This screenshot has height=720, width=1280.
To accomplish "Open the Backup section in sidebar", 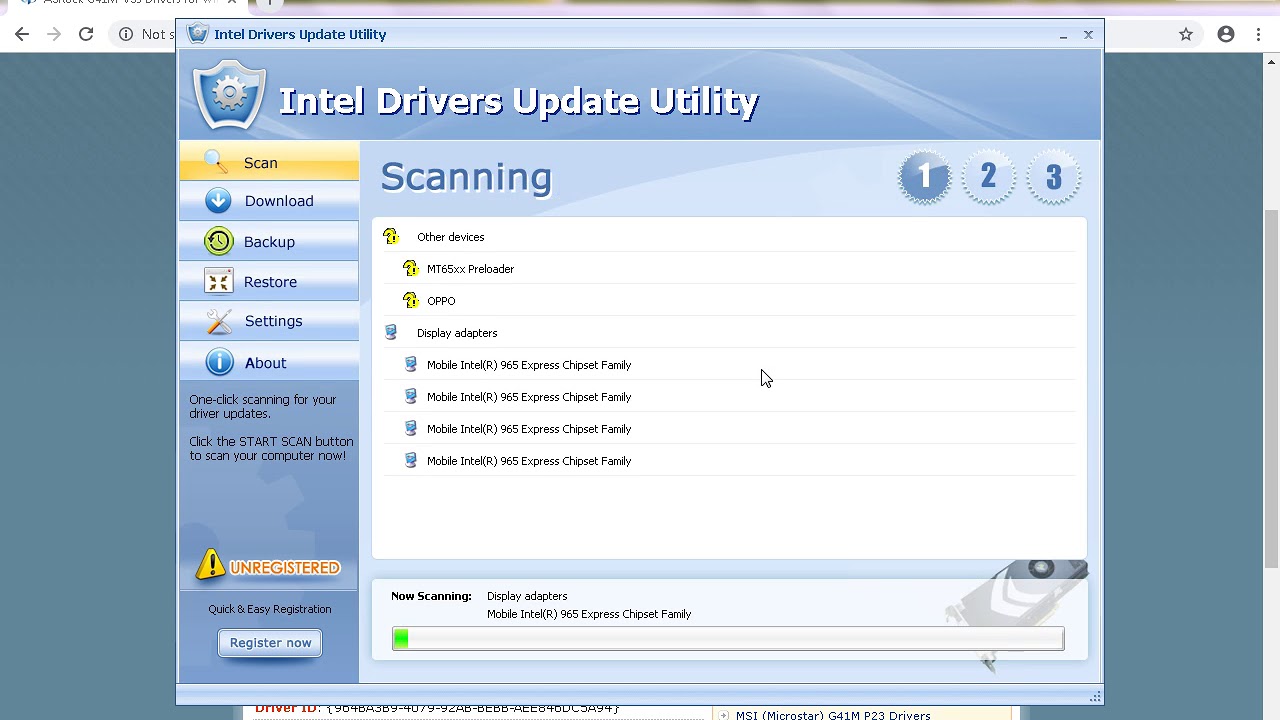I will 269,242.
